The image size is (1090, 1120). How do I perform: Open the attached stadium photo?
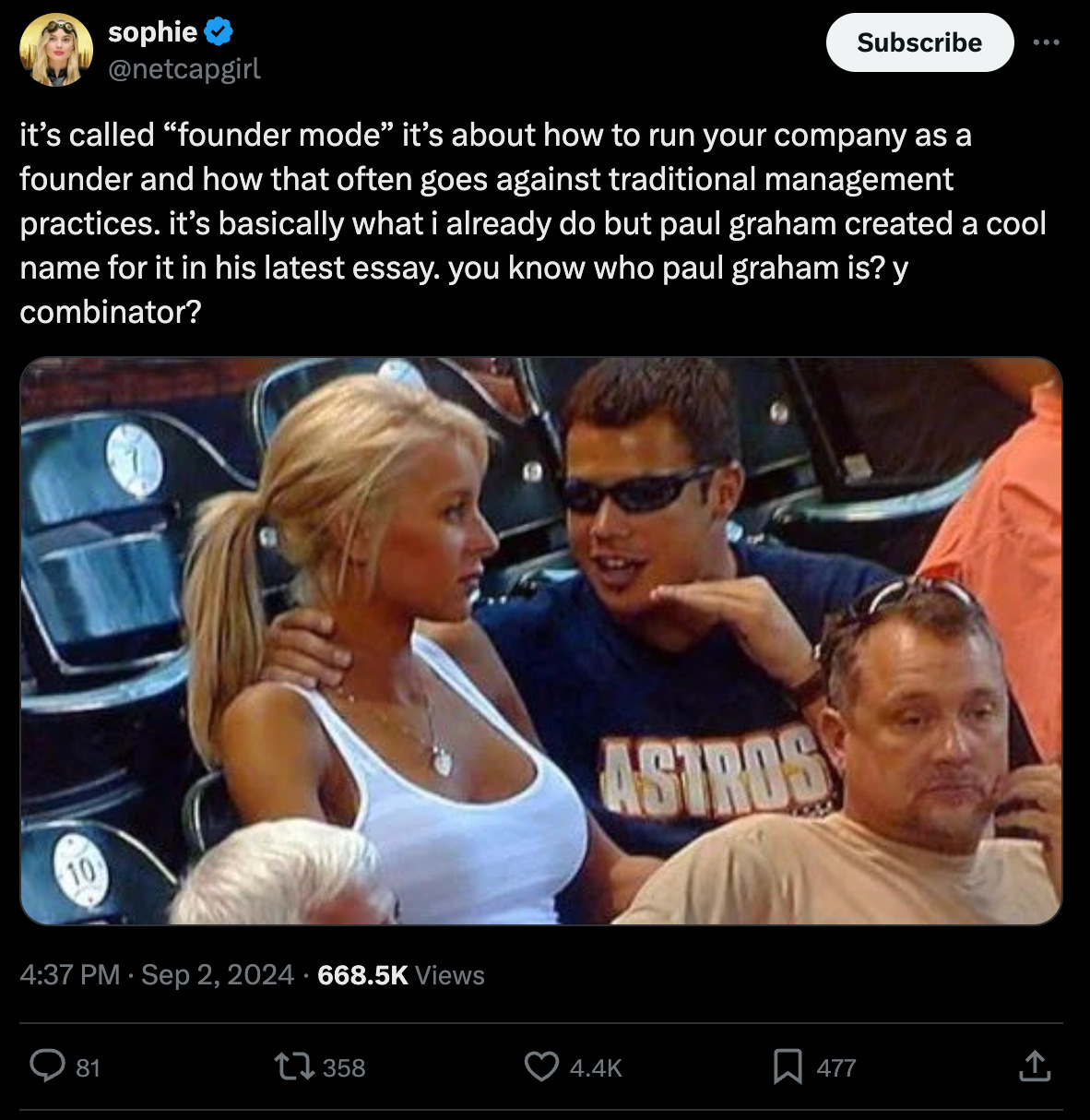click(x=541, y=641)
